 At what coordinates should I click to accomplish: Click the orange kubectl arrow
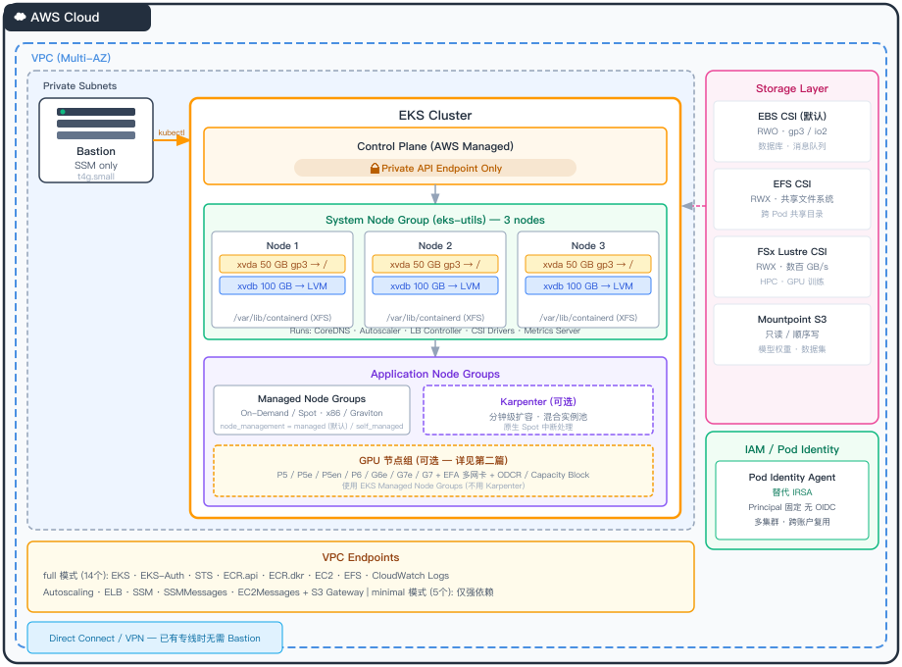(171, 140)
